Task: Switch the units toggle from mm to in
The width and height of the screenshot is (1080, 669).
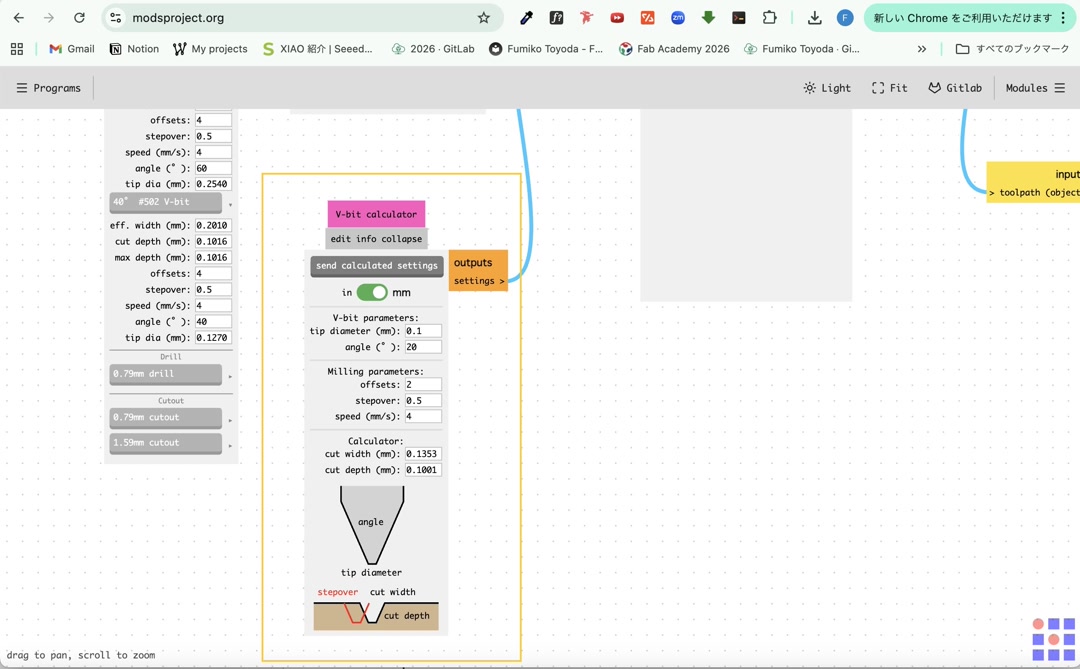Action: [x=373, y=292]
